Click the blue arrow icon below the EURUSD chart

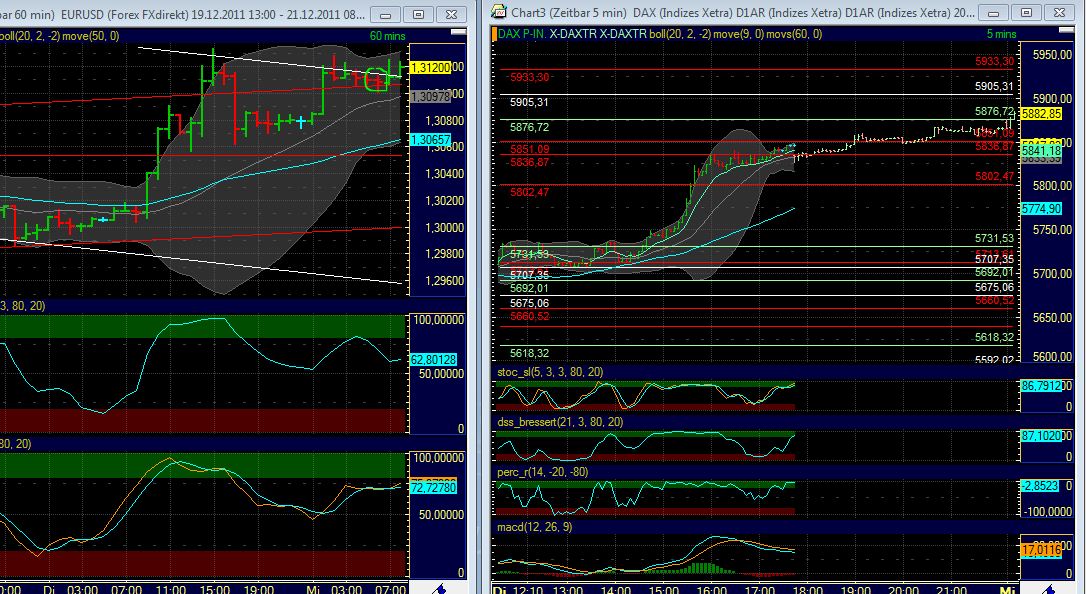(x=438, y=589)
